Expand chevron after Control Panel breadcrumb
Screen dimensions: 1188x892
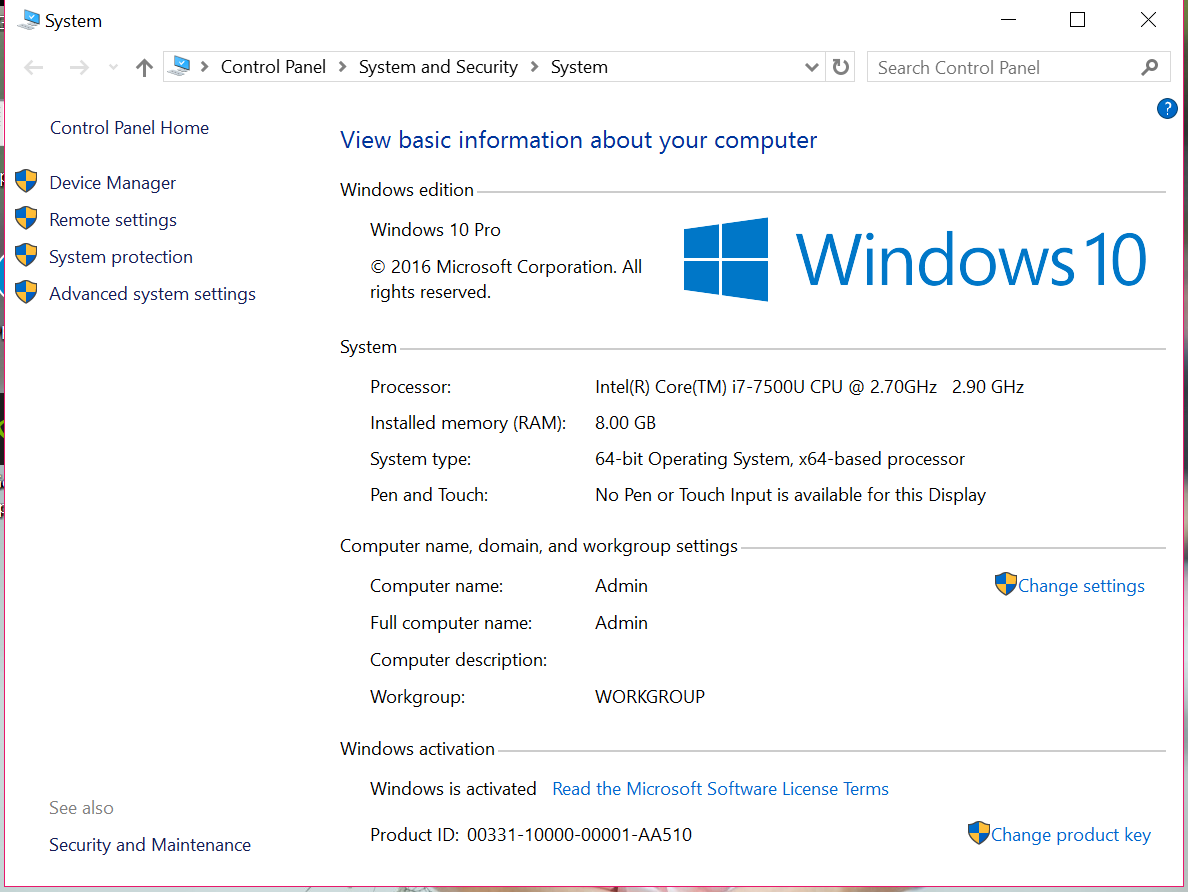click(342, 67)
